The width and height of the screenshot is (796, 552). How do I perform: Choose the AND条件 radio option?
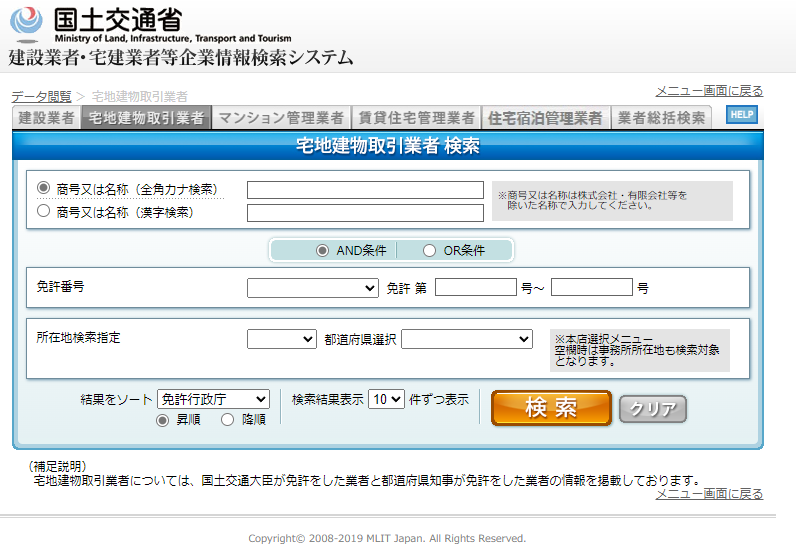[322, 250]
